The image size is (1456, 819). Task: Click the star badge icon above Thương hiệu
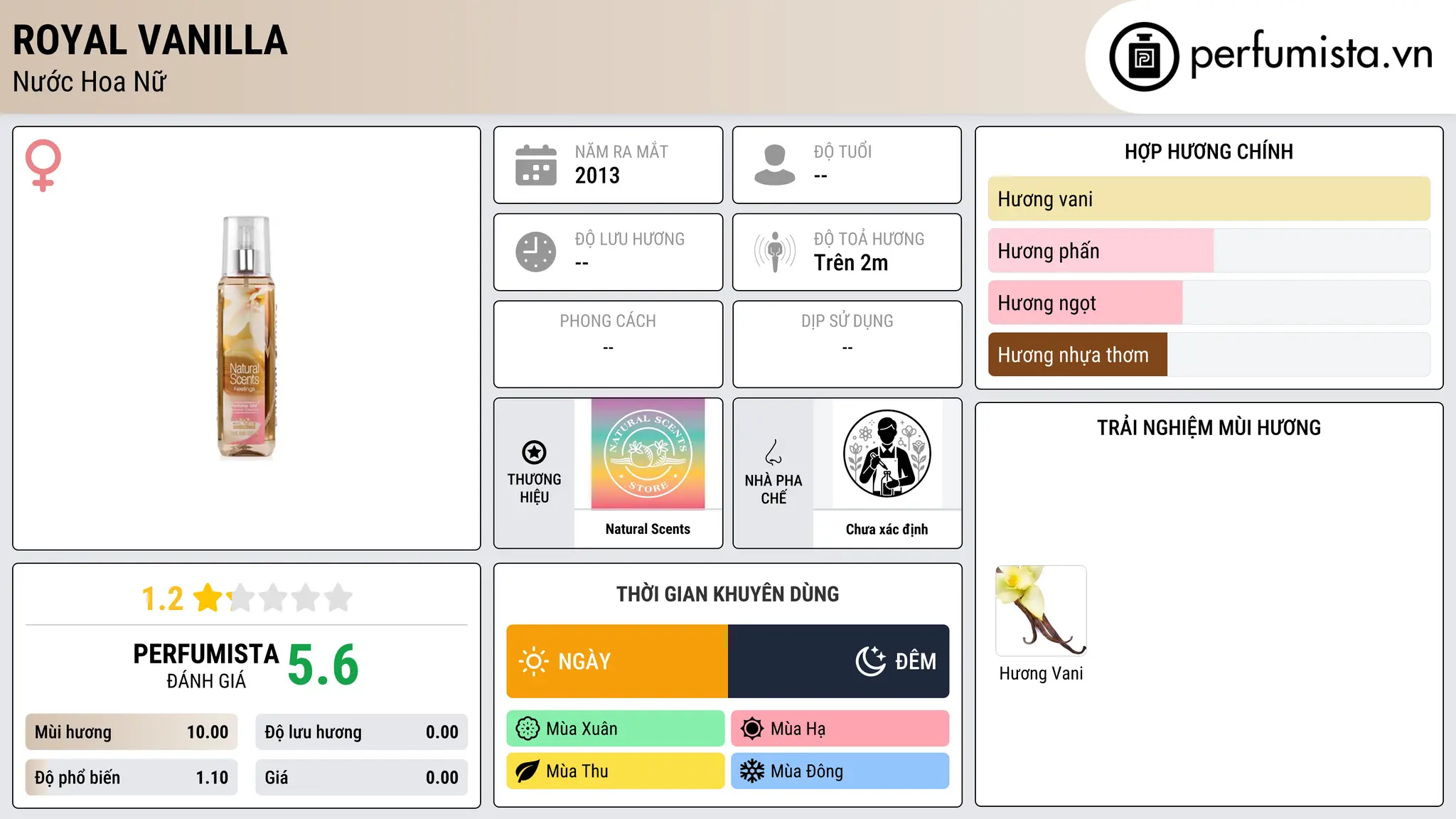pos(534,452)
